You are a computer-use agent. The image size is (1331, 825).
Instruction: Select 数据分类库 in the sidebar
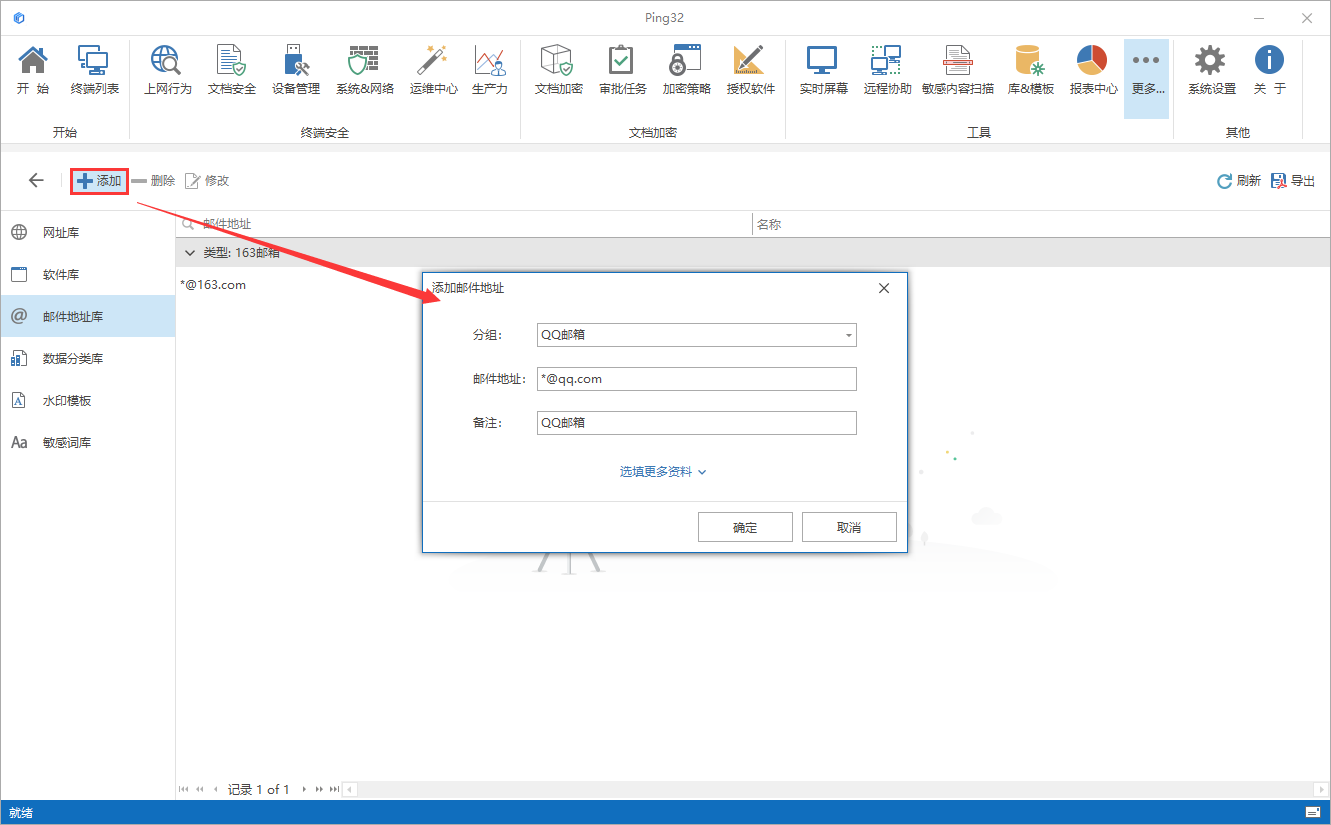coord(88,358)
